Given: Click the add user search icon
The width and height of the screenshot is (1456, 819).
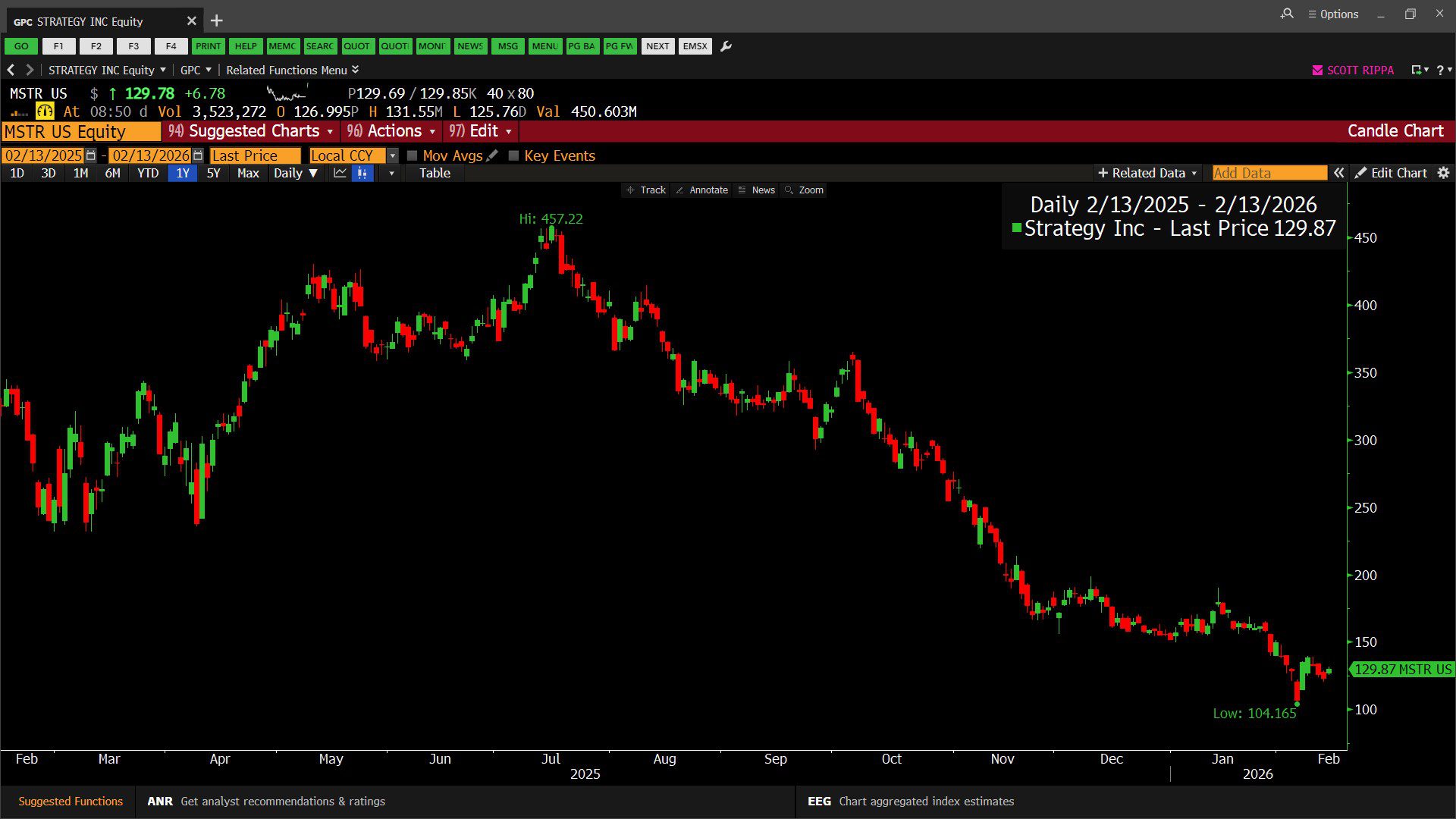Looking at the screenshot, I should click(x=1287, y=14).
